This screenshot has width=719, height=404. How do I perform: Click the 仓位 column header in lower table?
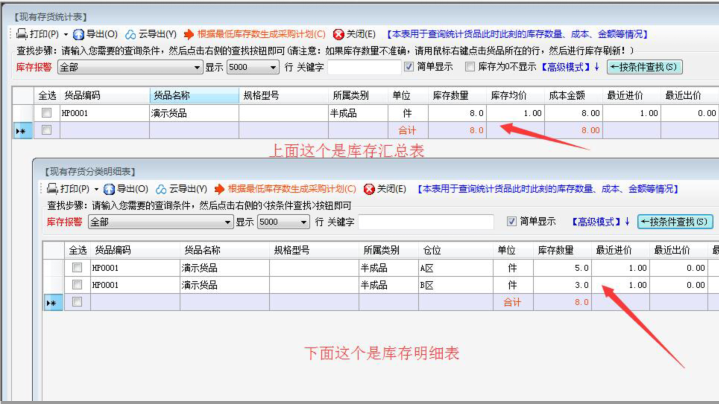pos(432,250)
